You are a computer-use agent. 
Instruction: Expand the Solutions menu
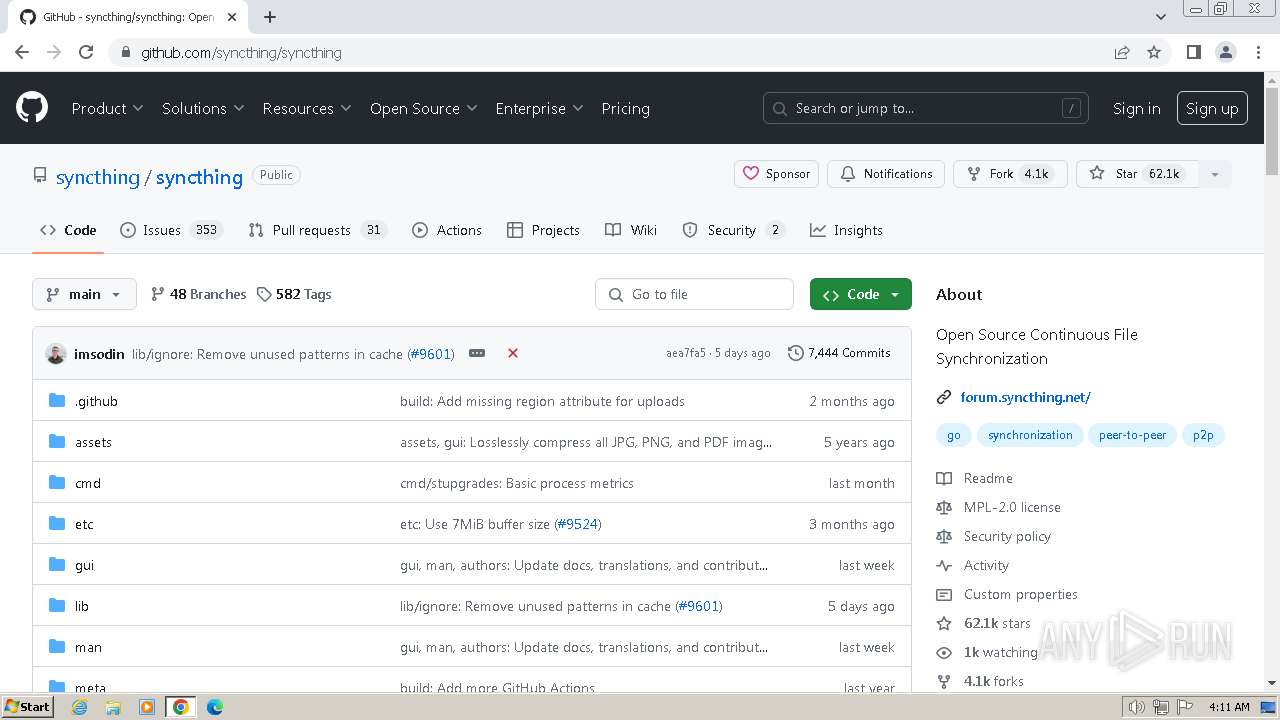point(203,108)
